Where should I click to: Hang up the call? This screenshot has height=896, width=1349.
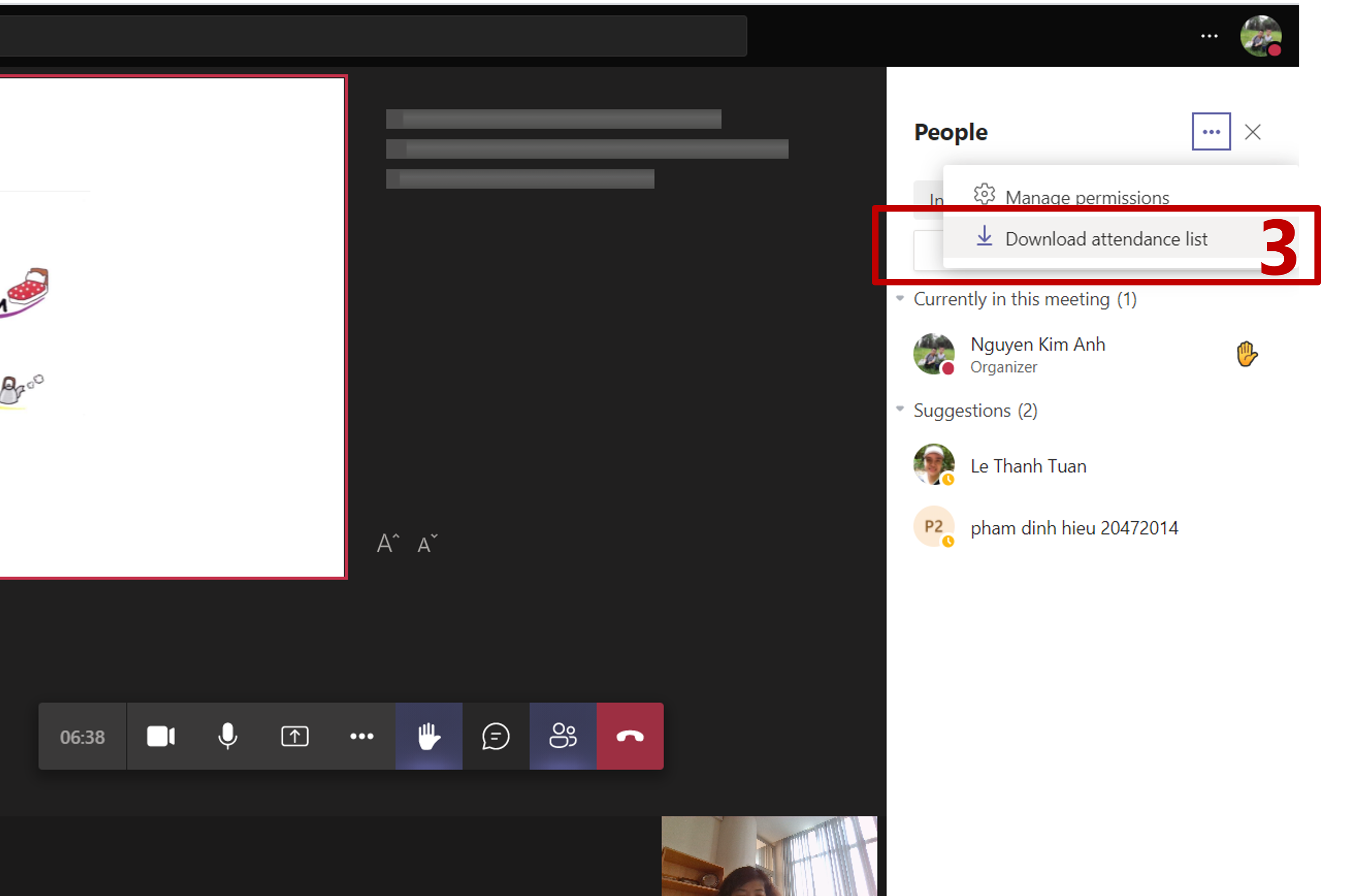630,736
